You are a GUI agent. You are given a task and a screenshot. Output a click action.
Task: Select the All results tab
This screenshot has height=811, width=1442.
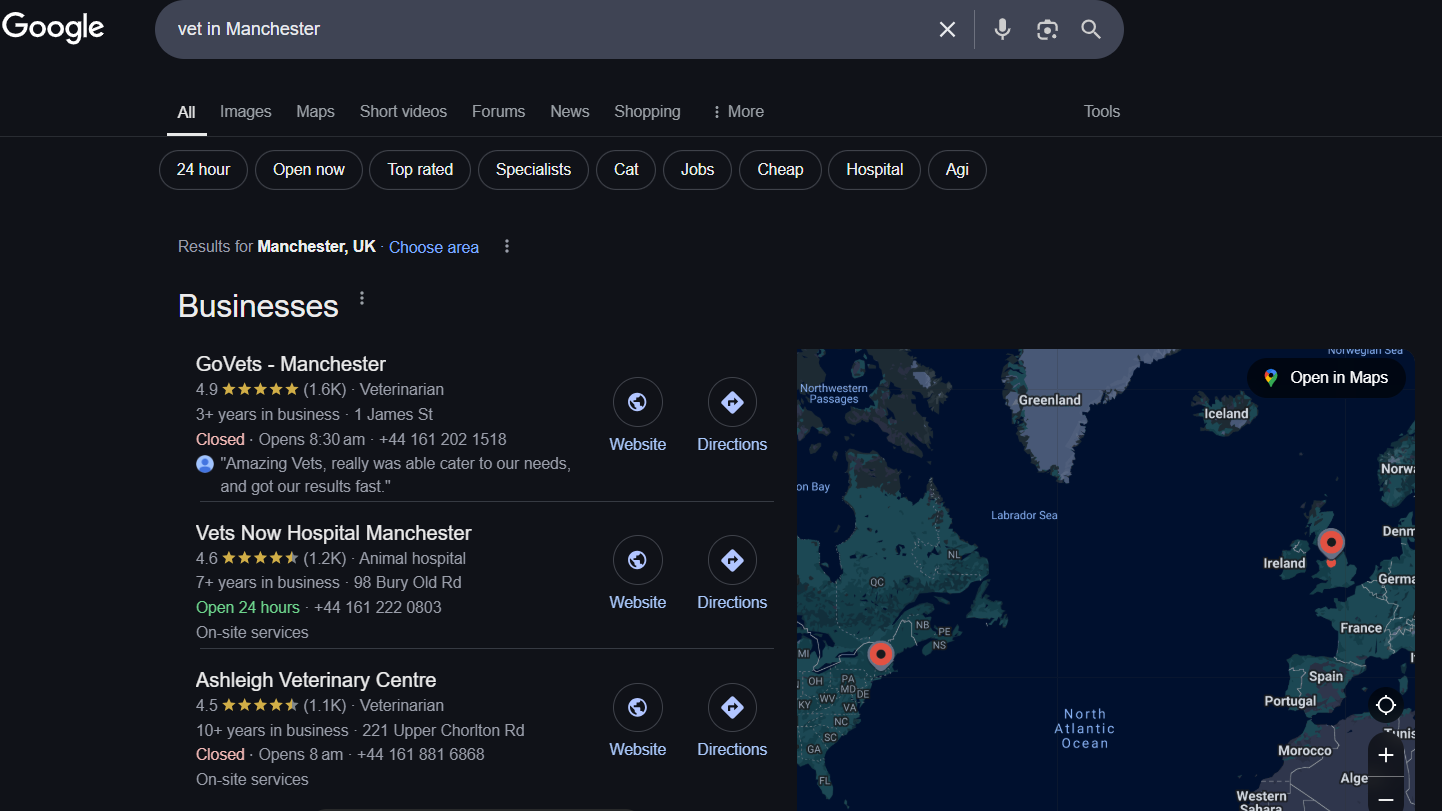click(186, 113)
